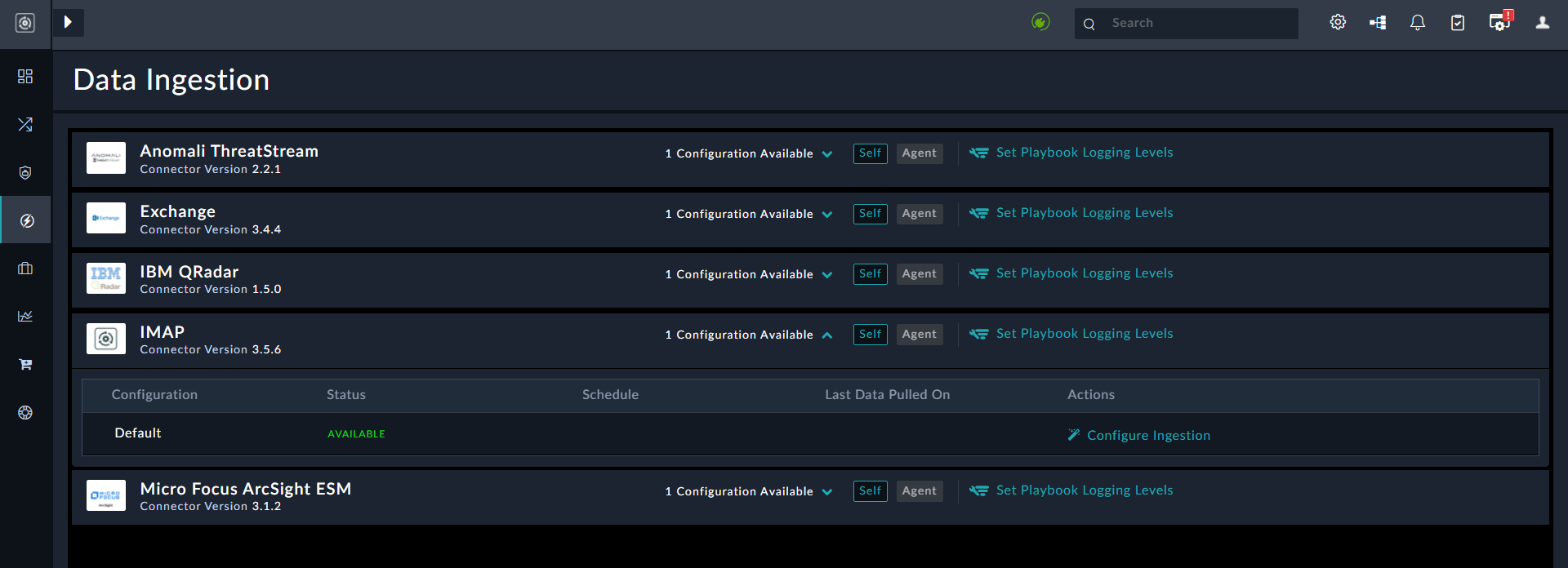Open the briefcase sidebar icon
This screenshot has height=568, width=1568.
[x=25, y=268]
